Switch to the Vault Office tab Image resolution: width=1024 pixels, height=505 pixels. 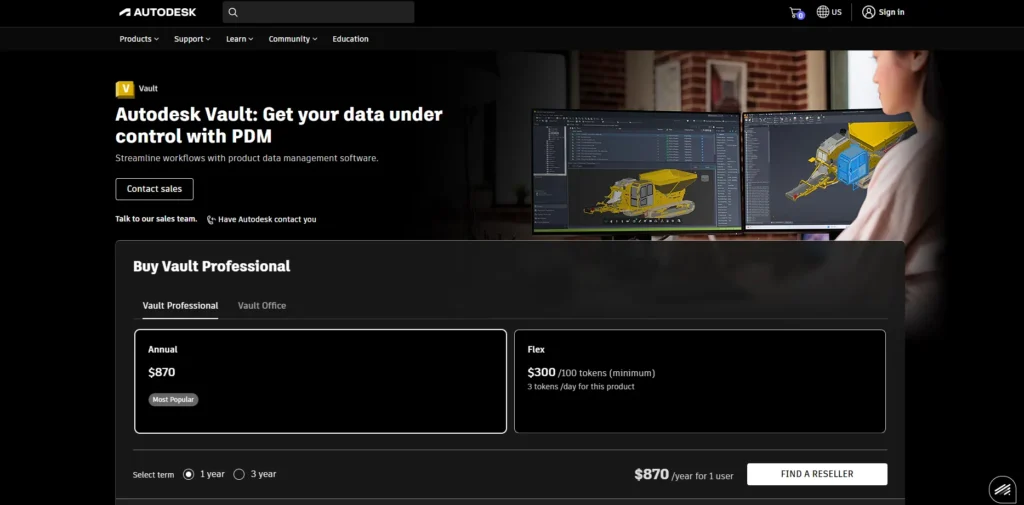point(262,306)
